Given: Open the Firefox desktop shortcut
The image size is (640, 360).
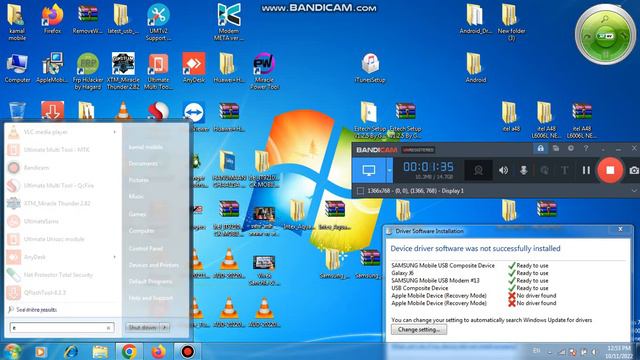Looking at the screenshot, I should point(52,19).
